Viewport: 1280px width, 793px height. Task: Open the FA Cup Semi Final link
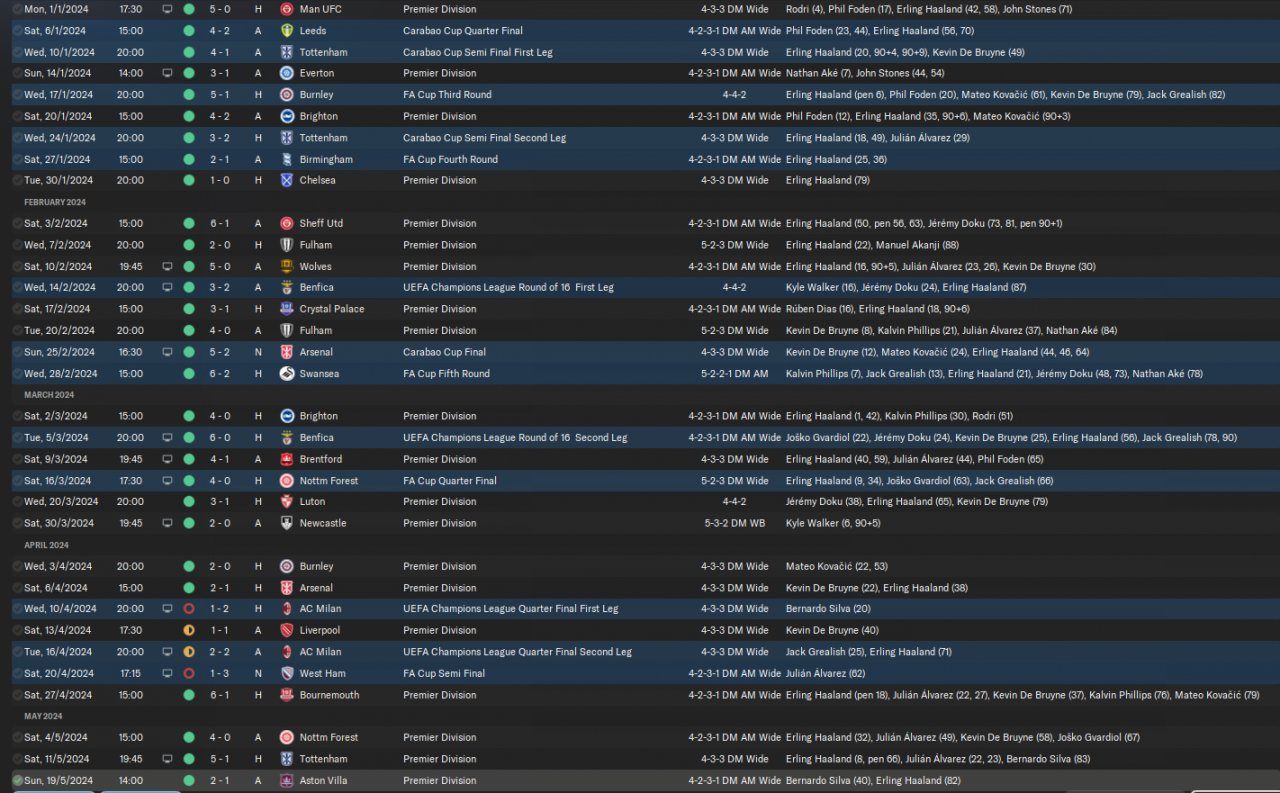tap(444, 673)
